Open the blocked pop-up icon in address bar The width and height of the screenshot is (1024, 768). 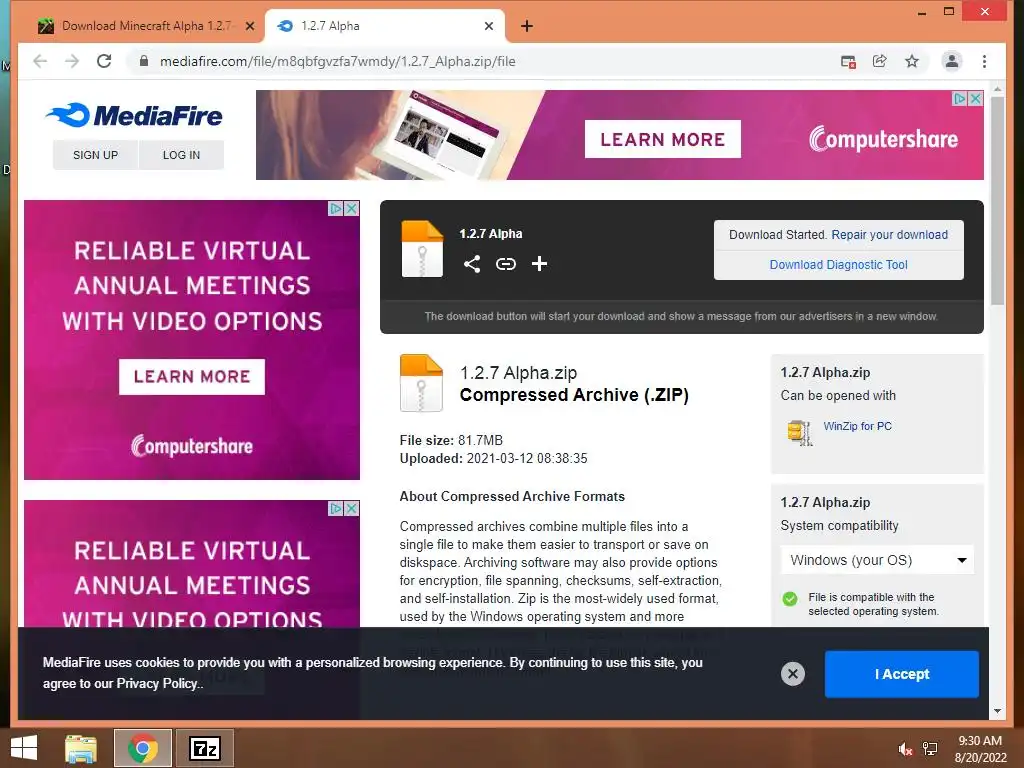tap(848, 61)
